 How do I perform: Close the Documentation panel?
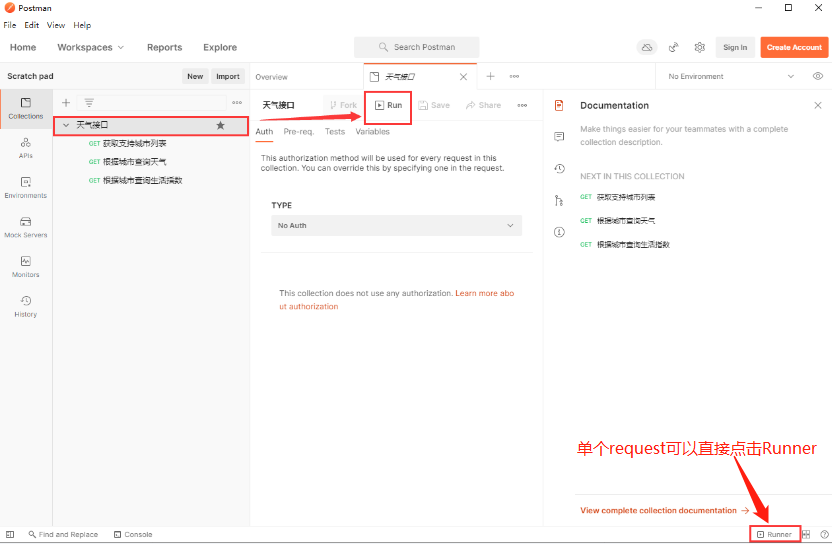pyautogui.click(x=818, y=105)
